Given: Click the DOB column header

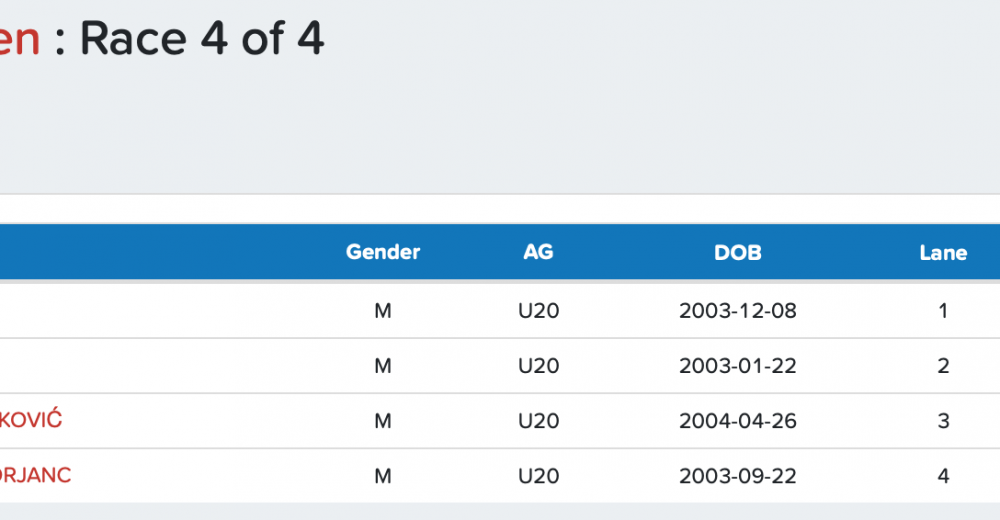Looking at the screenshot, I should point(738,253).
